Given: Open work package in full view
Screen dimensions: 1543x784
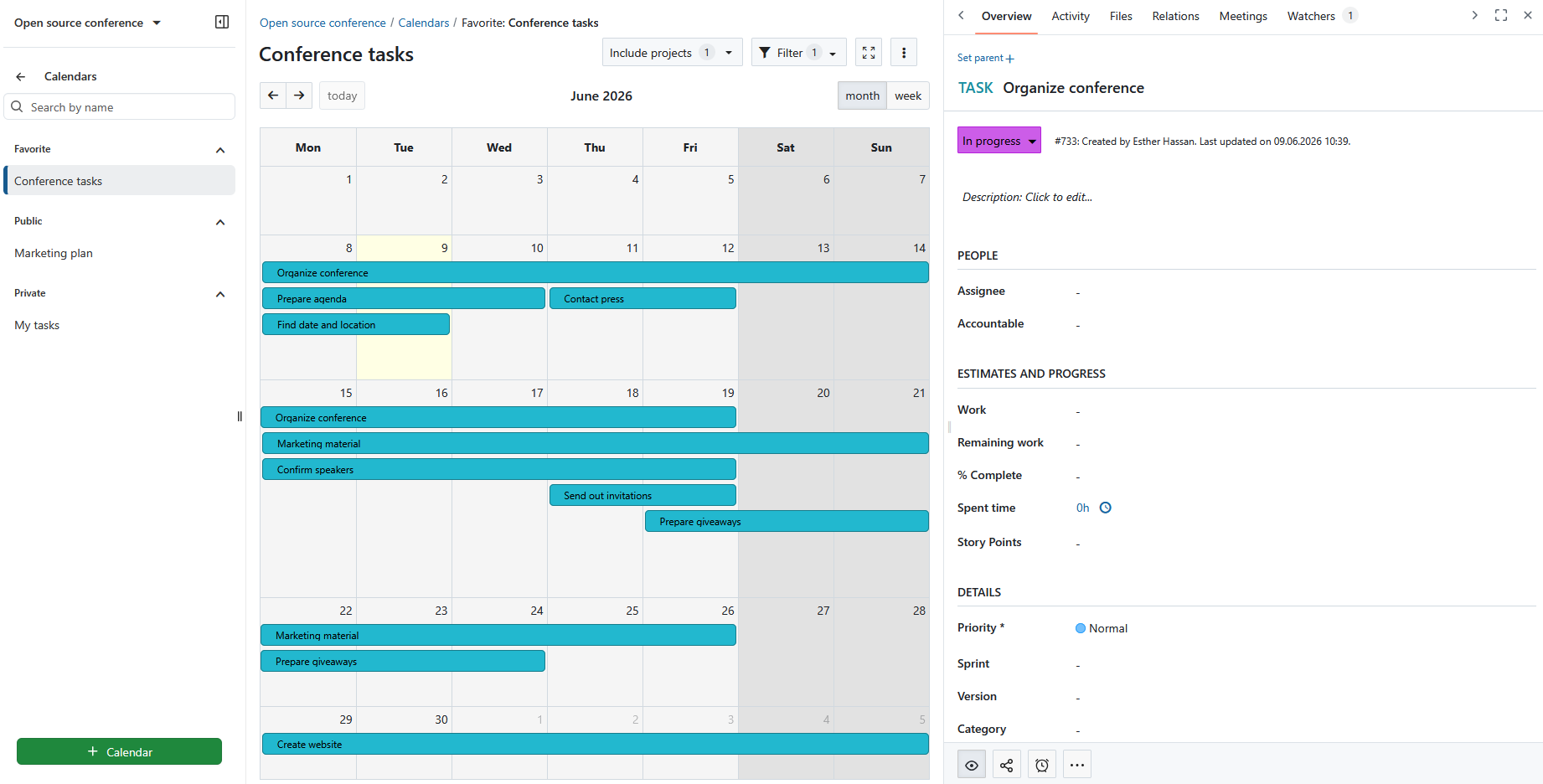Looking at the screenshot, I should [x=1501, y=15].
